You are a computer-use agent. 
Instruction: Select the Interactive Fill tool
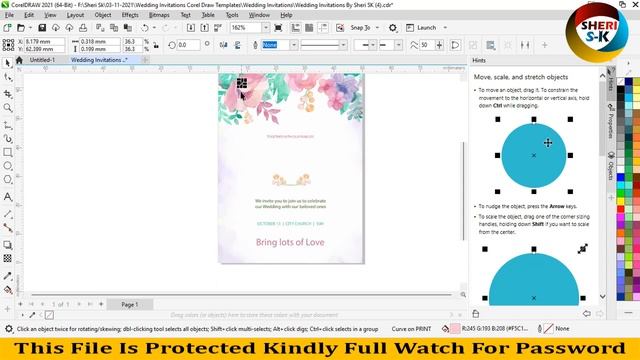(x=7, y=290)
